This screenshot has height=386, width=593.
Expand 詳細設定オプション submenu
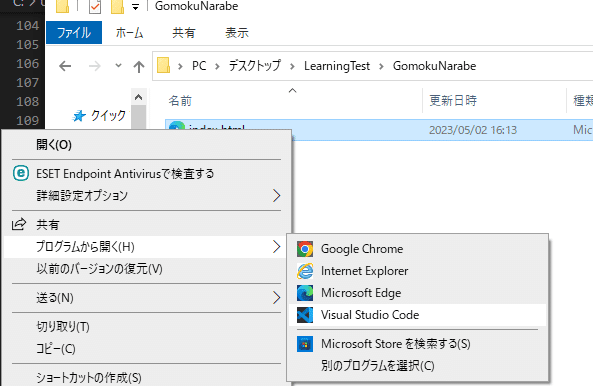click(144, 196)
